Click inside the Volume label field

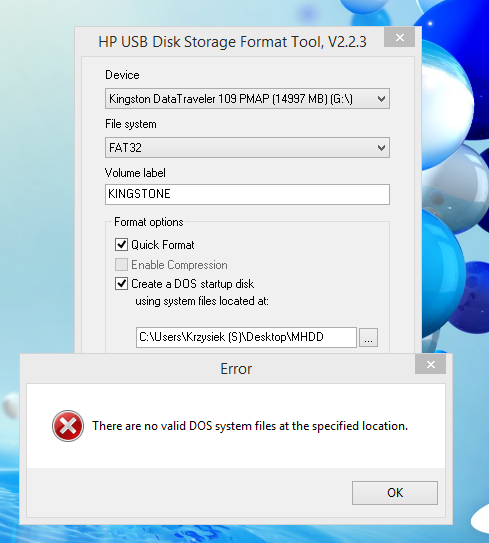247,194
